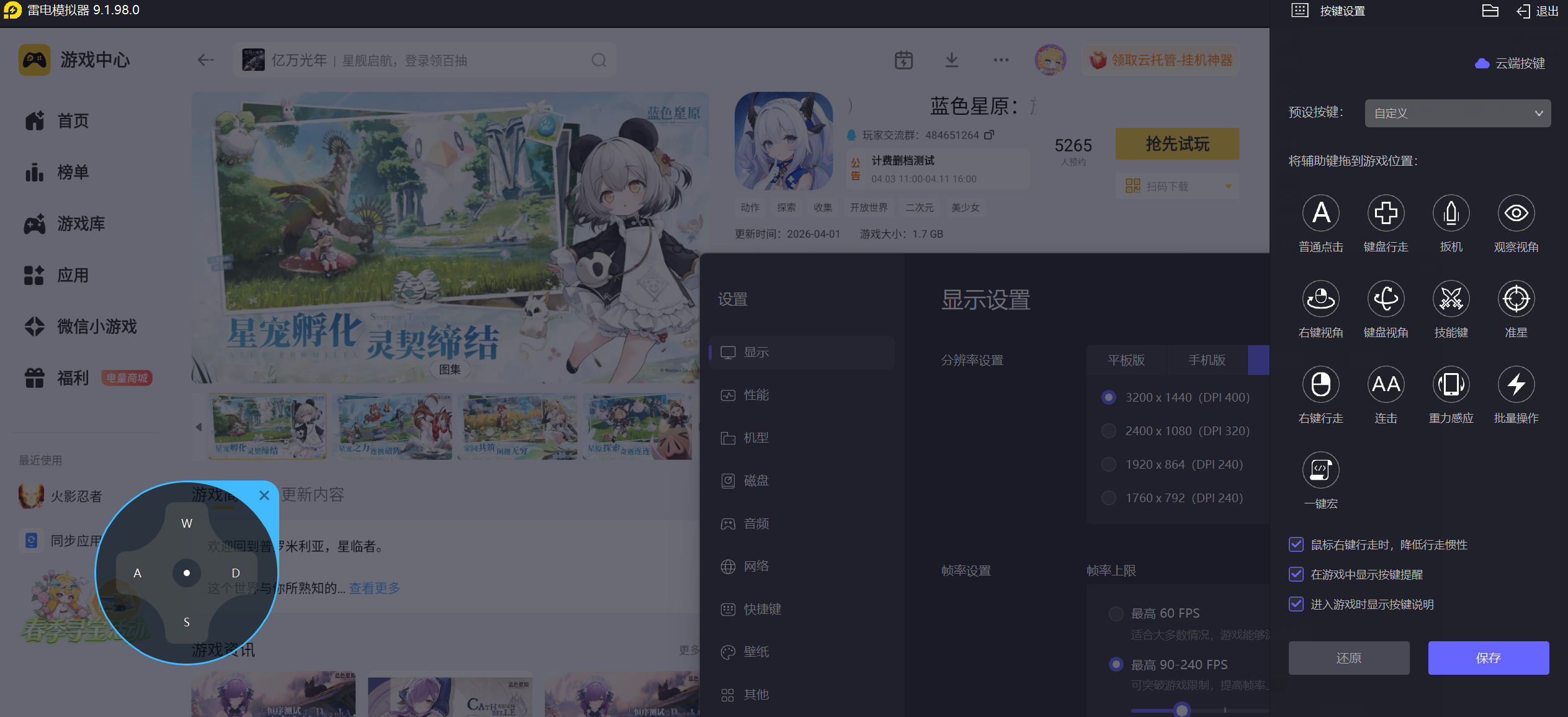Screen dimensions: 1568x717
Task: Select the 普通点击 key icon
Action: (x=1320, y=213)
